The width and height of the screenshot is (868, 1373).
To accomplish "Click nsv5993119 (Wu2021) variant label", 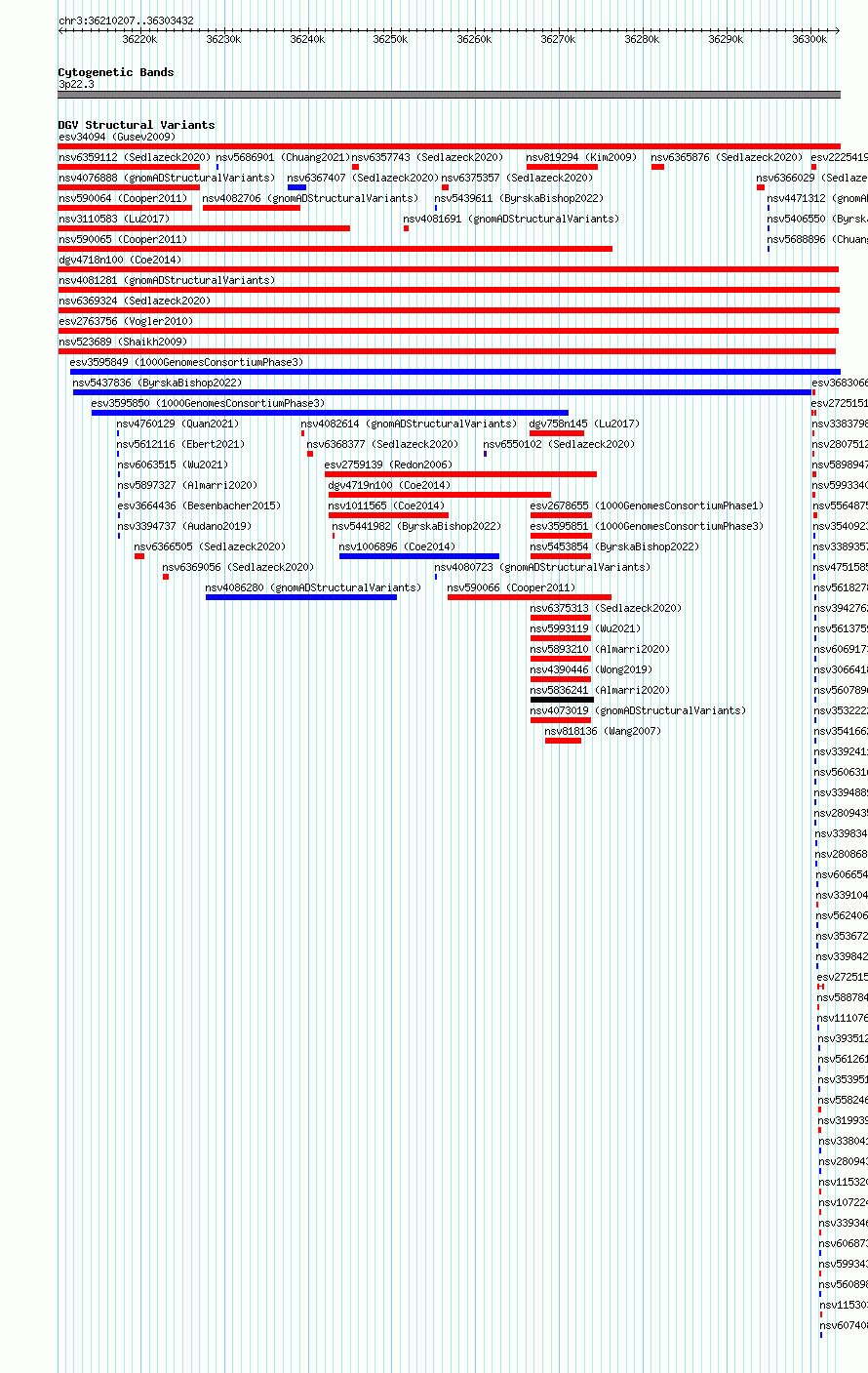I will click(x=586, y=628).
